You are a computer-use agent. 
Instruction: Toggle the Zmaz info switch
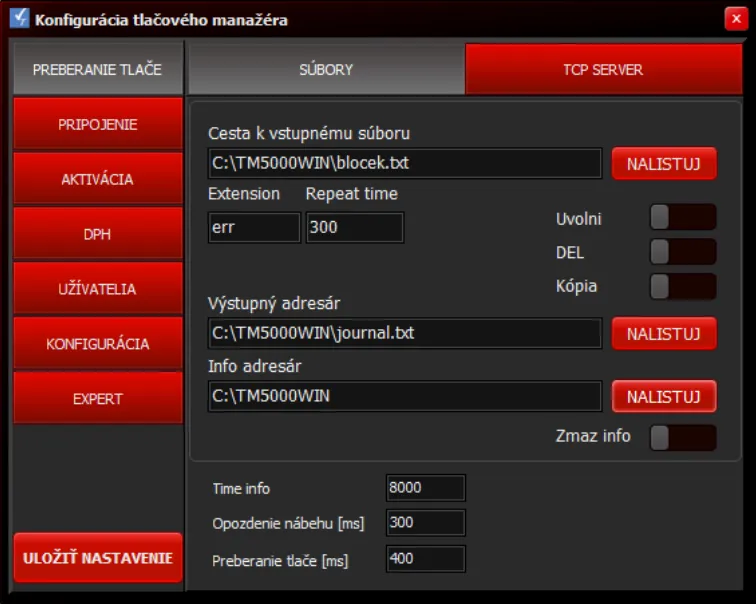683,437
